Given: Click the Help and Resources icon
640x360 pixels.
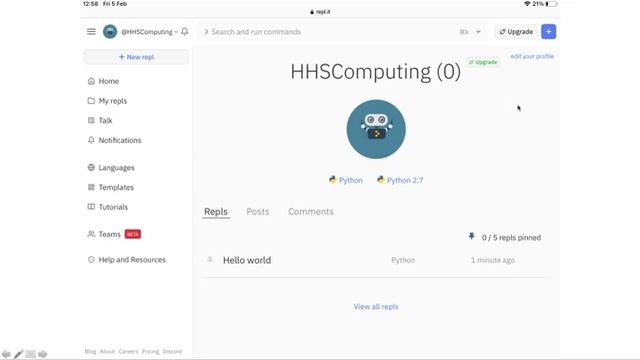Looking at the screenshot, I should pos(91,259).
